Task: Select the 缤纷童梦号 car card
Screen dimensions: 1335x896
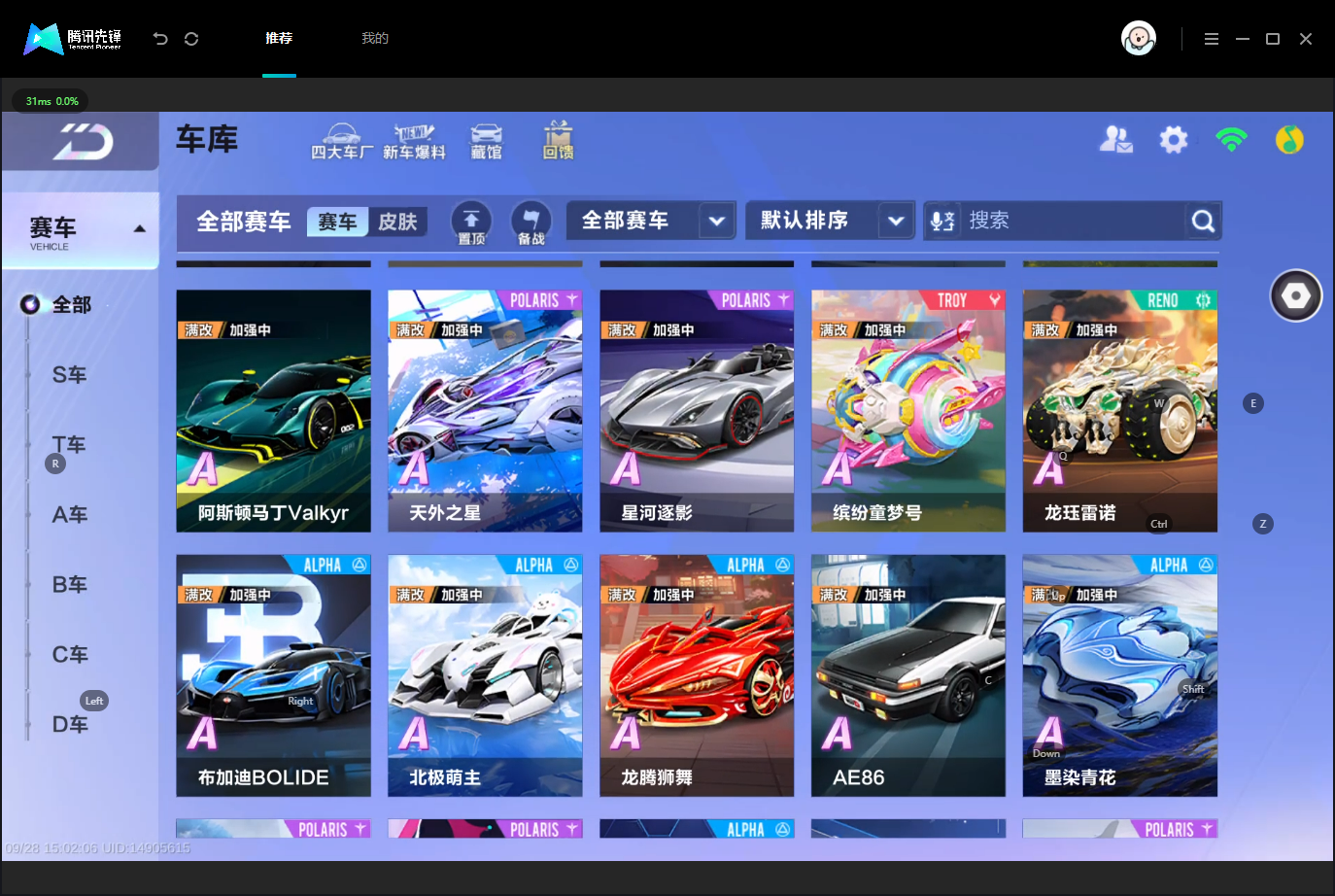Action: point(908,411)
